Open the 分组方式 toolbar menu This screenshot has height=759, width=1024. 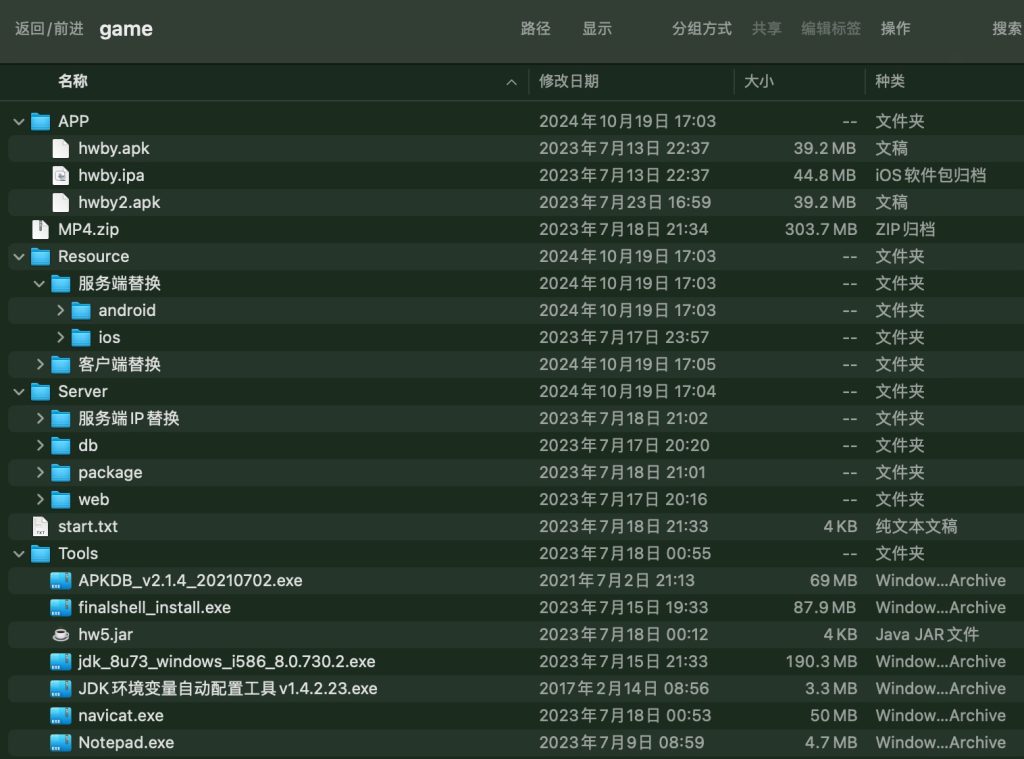click(x=701, y=28)
